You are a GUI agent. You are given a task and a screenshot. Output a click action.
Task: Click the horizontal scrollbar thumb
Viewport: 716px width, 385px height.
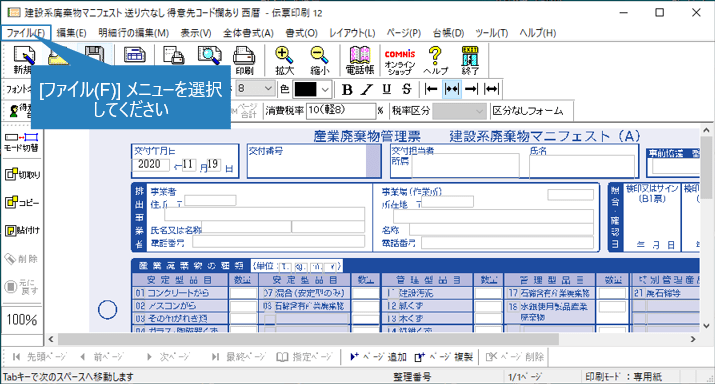pyautogui.click(x=308, y=339)
